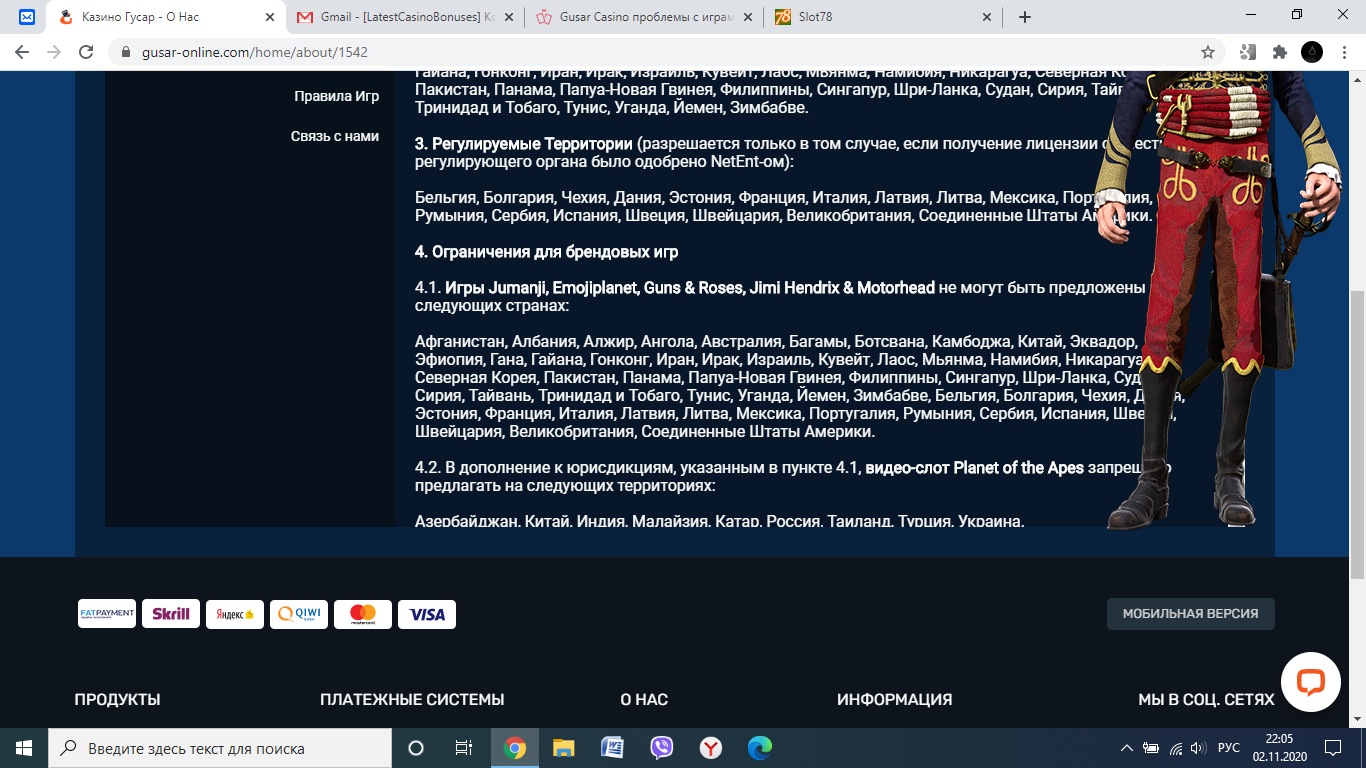Click the bold text видео-слот Planet of the Apes

tap(975, 468)
